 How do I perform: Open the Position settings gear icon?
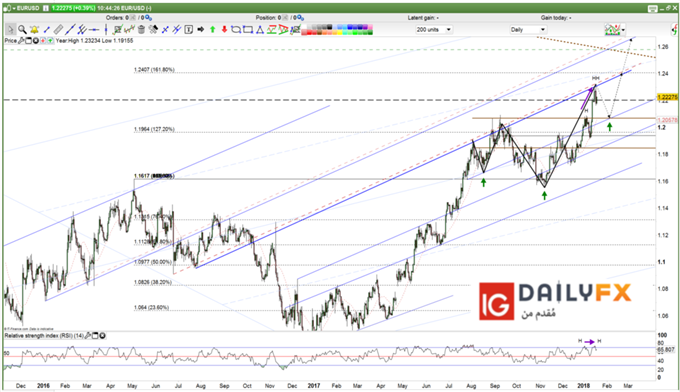coord(300,18)
